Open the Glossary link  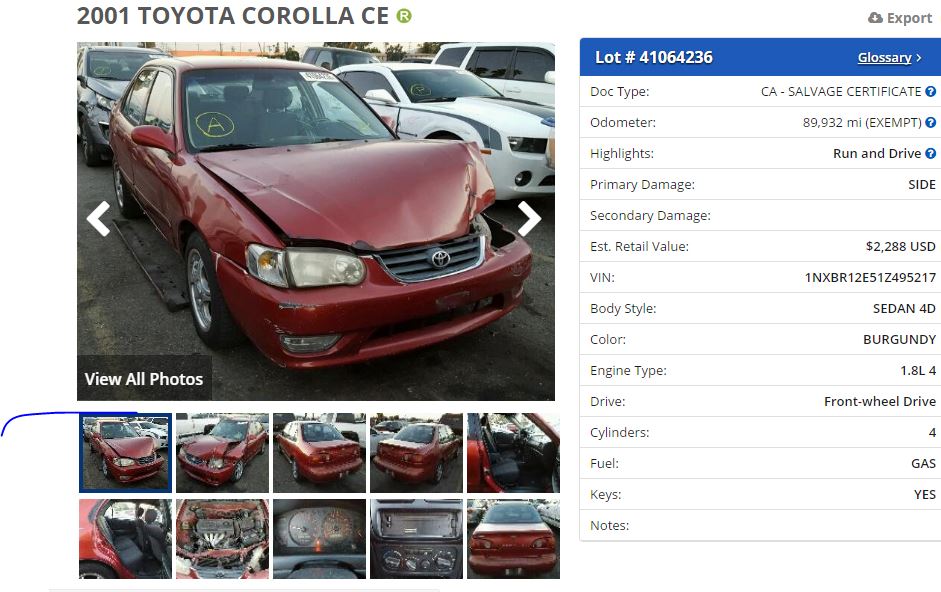point(884,58)
